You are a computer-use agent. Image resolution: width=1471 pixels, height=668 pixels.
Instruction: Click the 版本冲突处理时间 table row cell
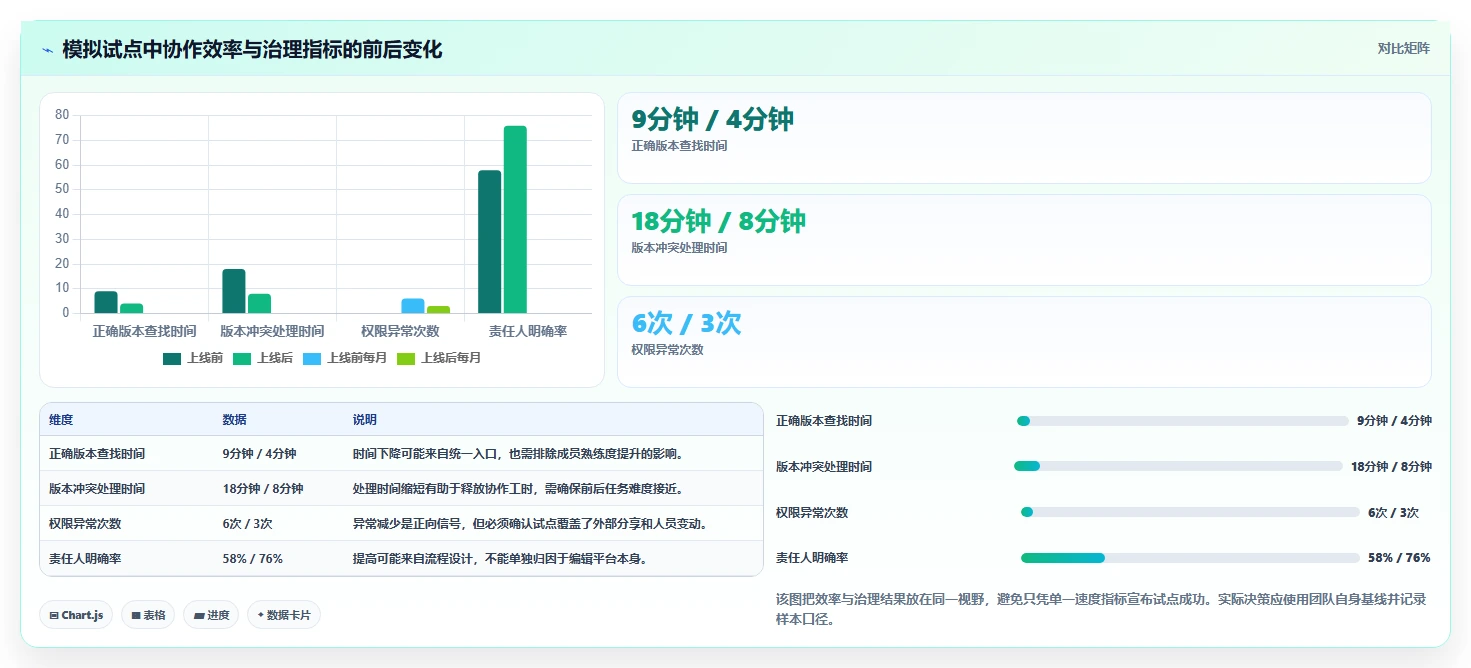[x=97, y=489]
